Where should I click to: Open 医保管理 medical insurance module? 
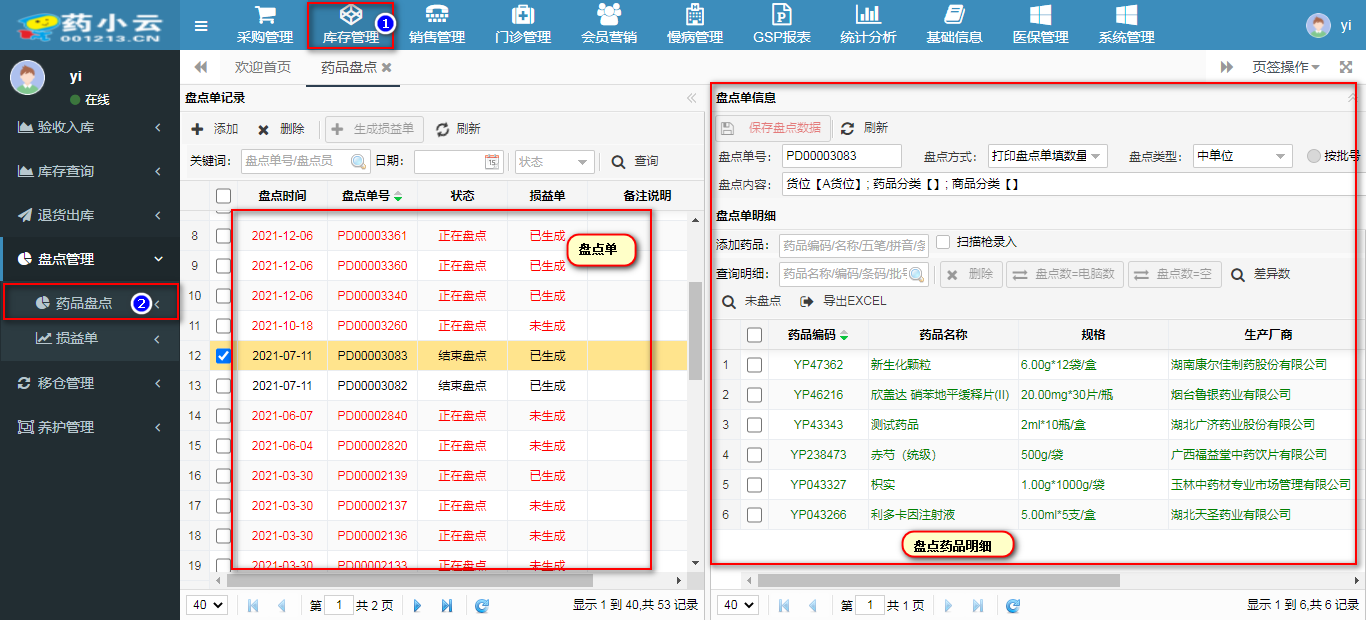[x=1040, y=25]
